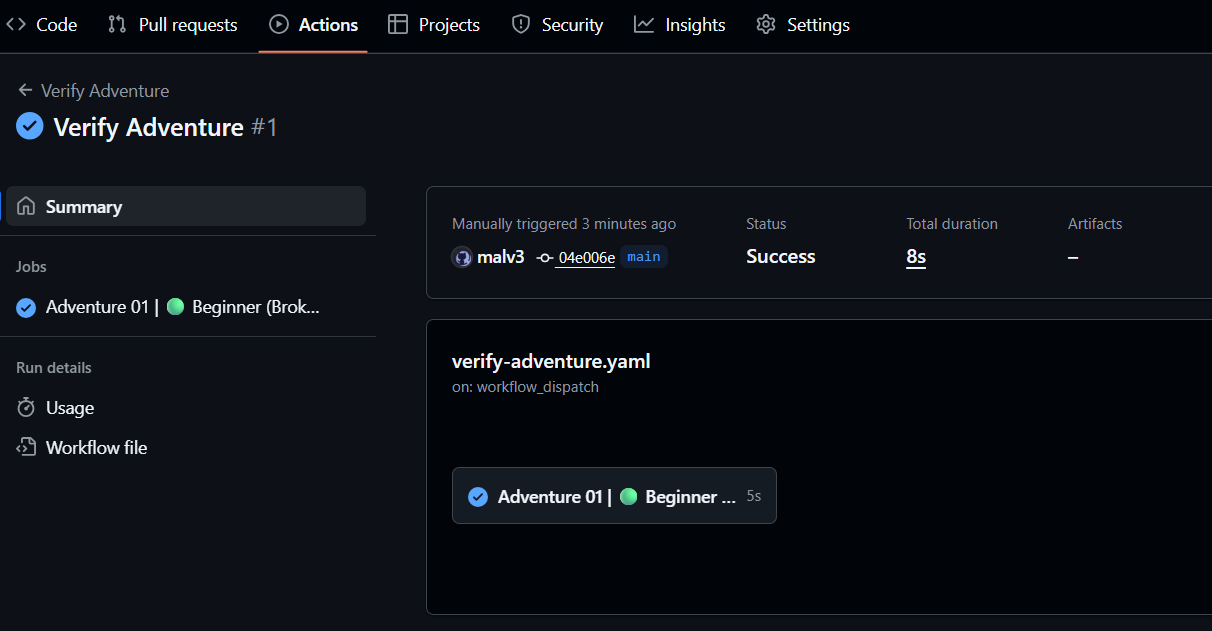The height and width of the screenshot is (631, 1212).
Task: Open the Settings tab
Action: 803,25
